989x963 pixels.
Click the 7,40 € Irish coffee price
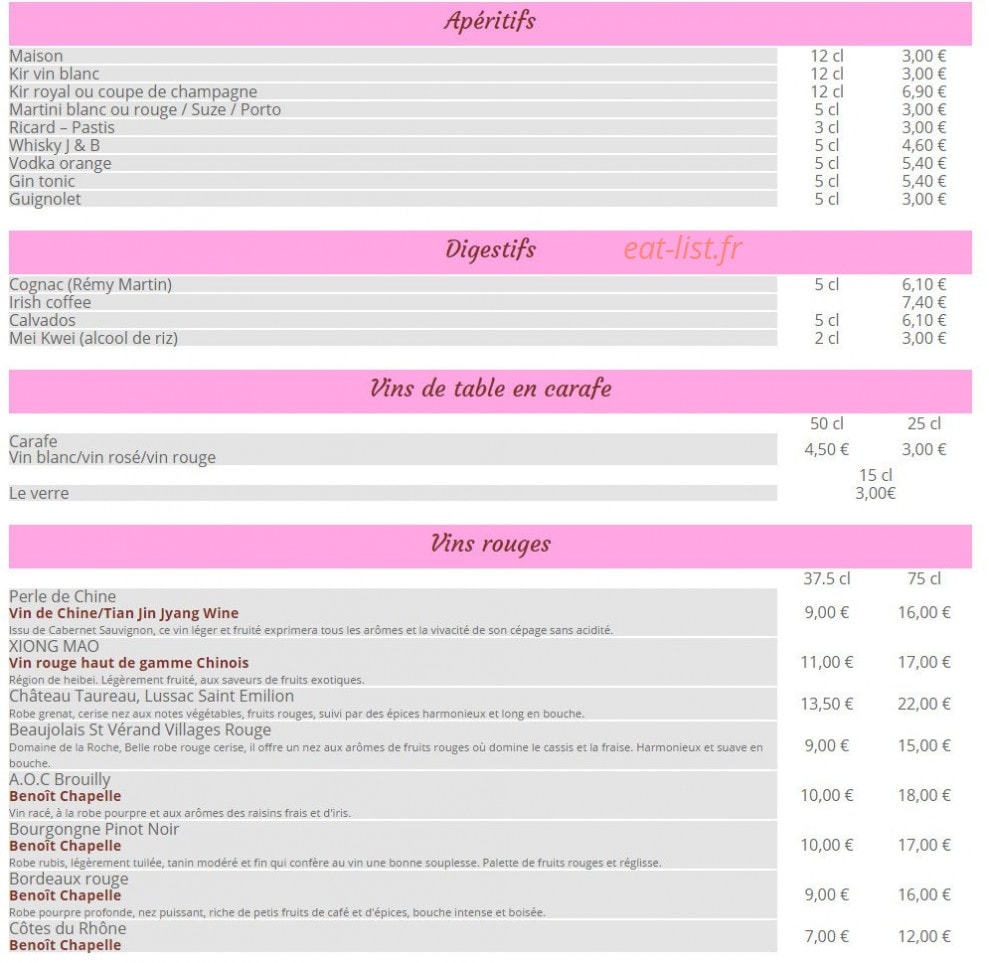click(x=923, y=302)
